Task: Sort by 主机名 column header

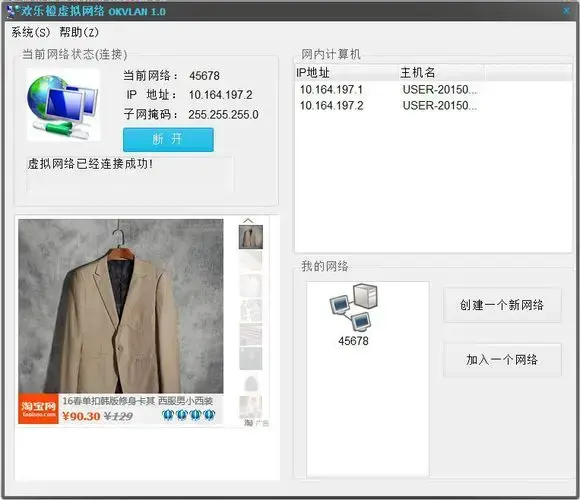Action: coord(441,72)
